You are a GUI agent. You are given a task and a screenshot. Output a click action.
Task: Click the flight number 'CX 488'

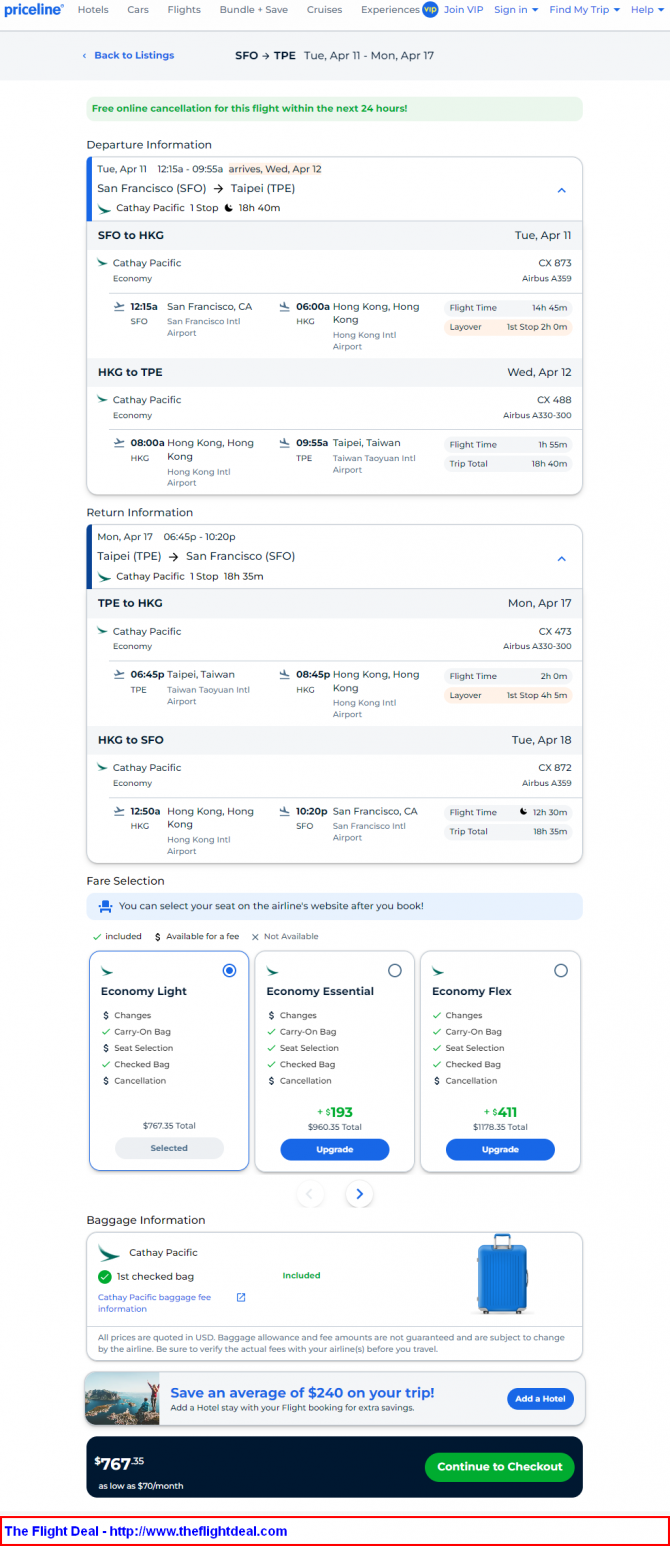[x=555, y=399]
